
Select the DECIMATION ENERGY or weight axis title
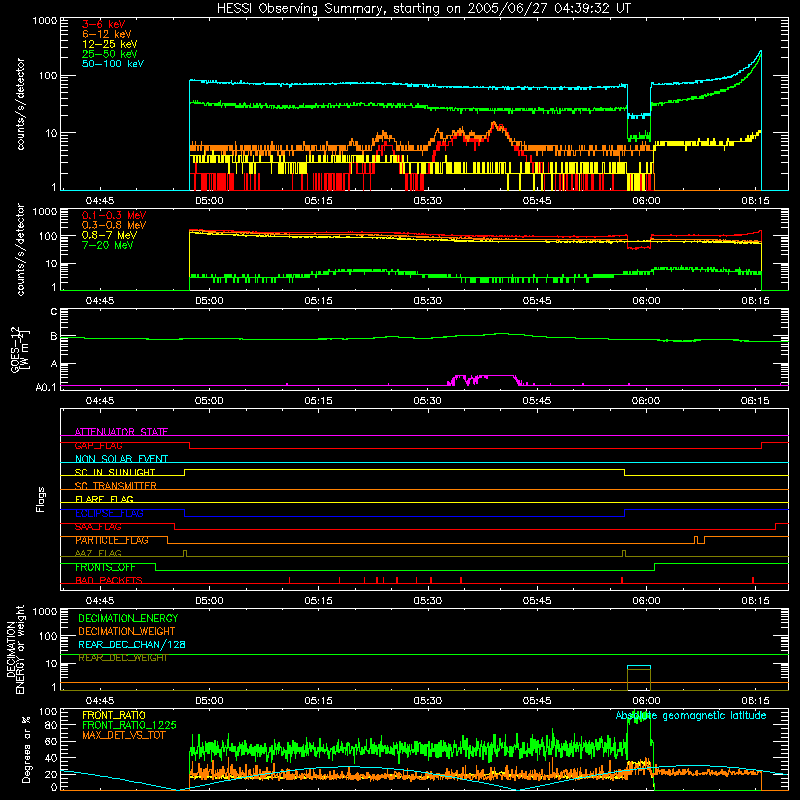click(x=15, y=649)
